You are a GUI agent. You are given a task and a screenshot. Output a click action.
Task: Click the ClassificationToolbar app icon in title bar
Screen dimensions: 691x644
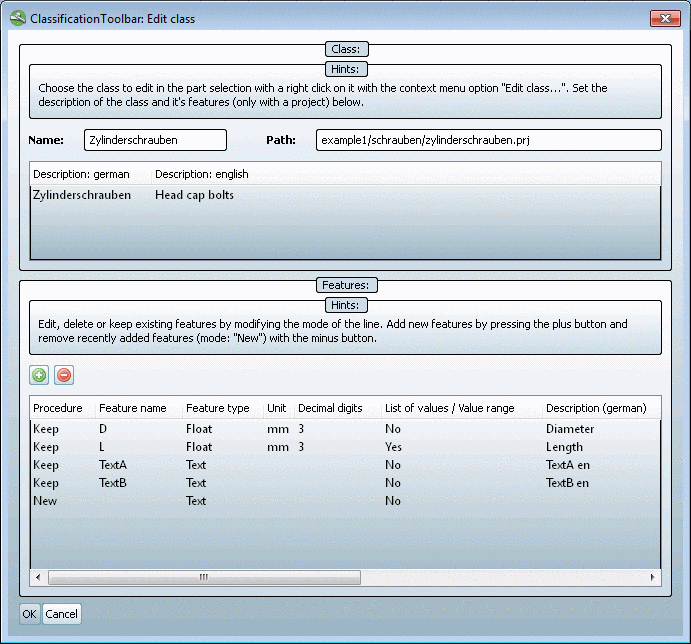click(x=18, y=19)
